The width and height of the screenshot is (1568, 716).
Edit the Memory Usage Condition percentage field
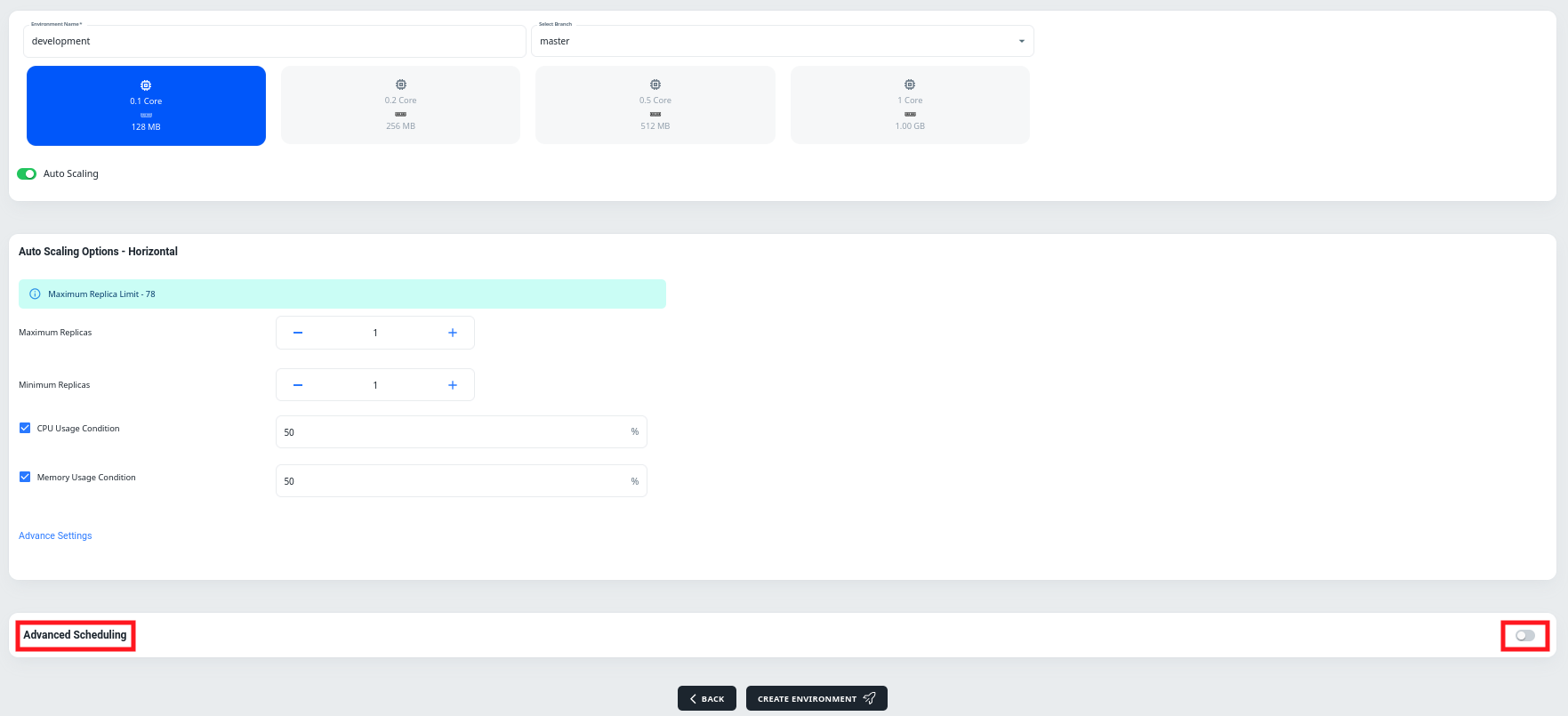462,481
